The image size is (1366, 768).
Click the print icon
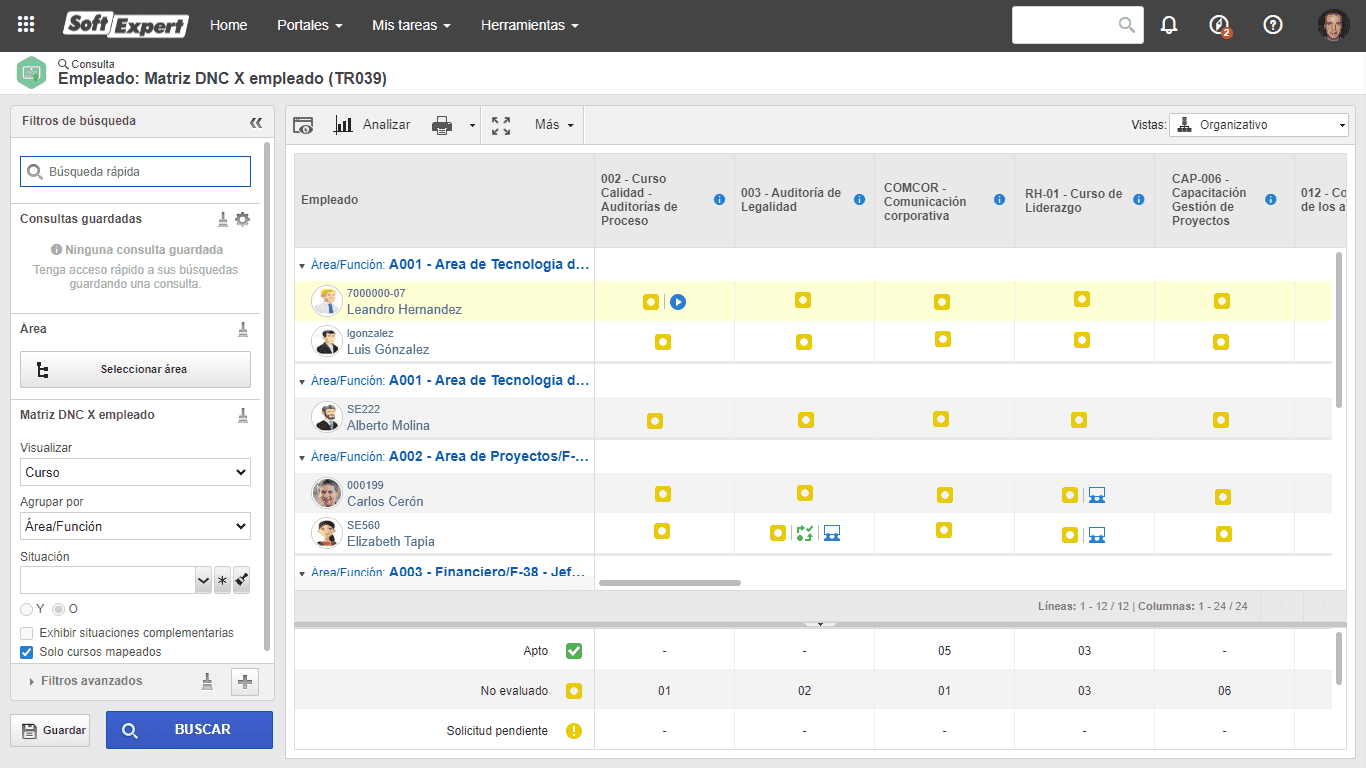[442, 125]
